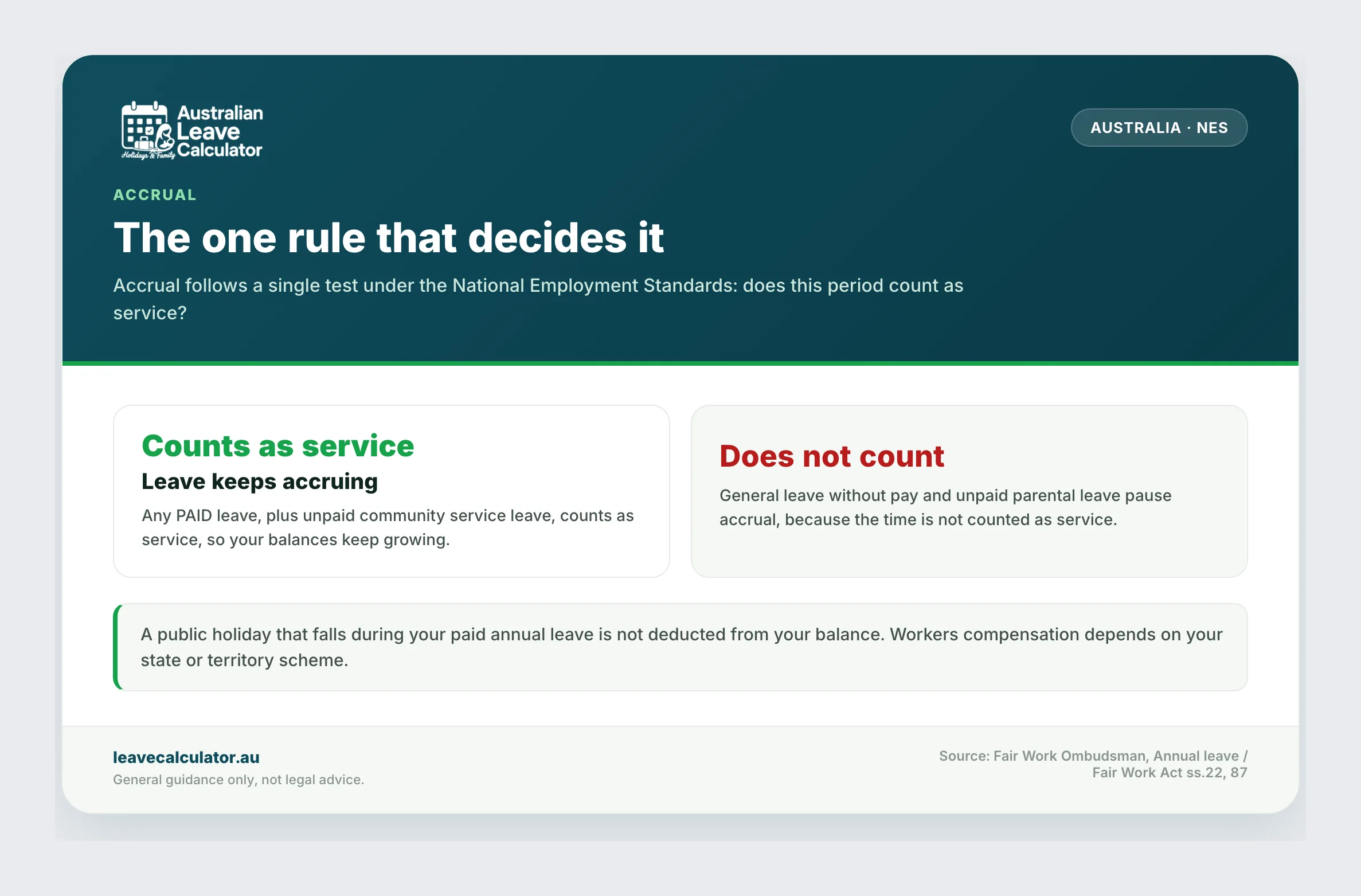Open the leavecalculator.au link
Viewport: 1361px width, 896px height.
186,757
